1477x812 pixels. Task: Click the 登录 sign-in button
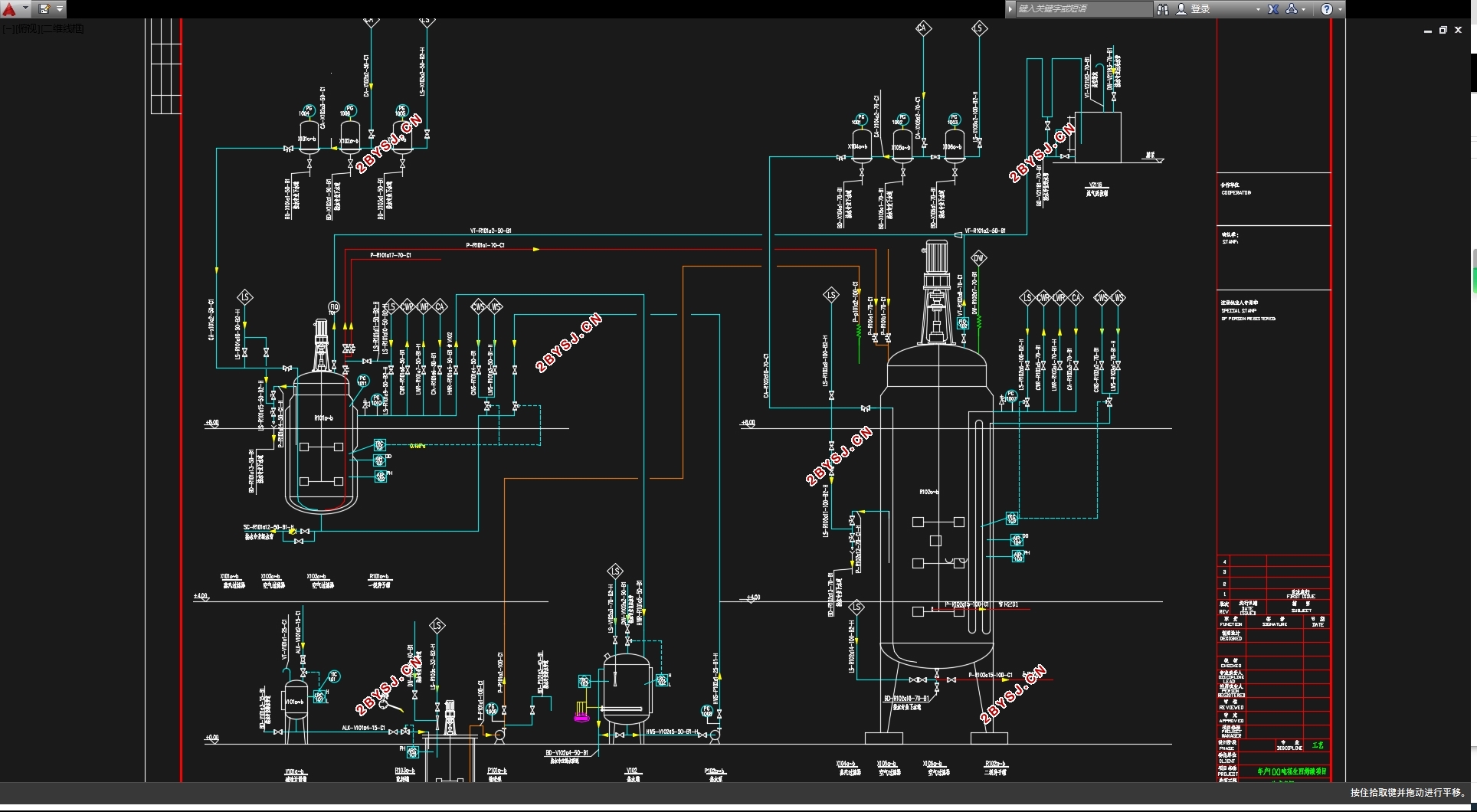coord(1200,9)
